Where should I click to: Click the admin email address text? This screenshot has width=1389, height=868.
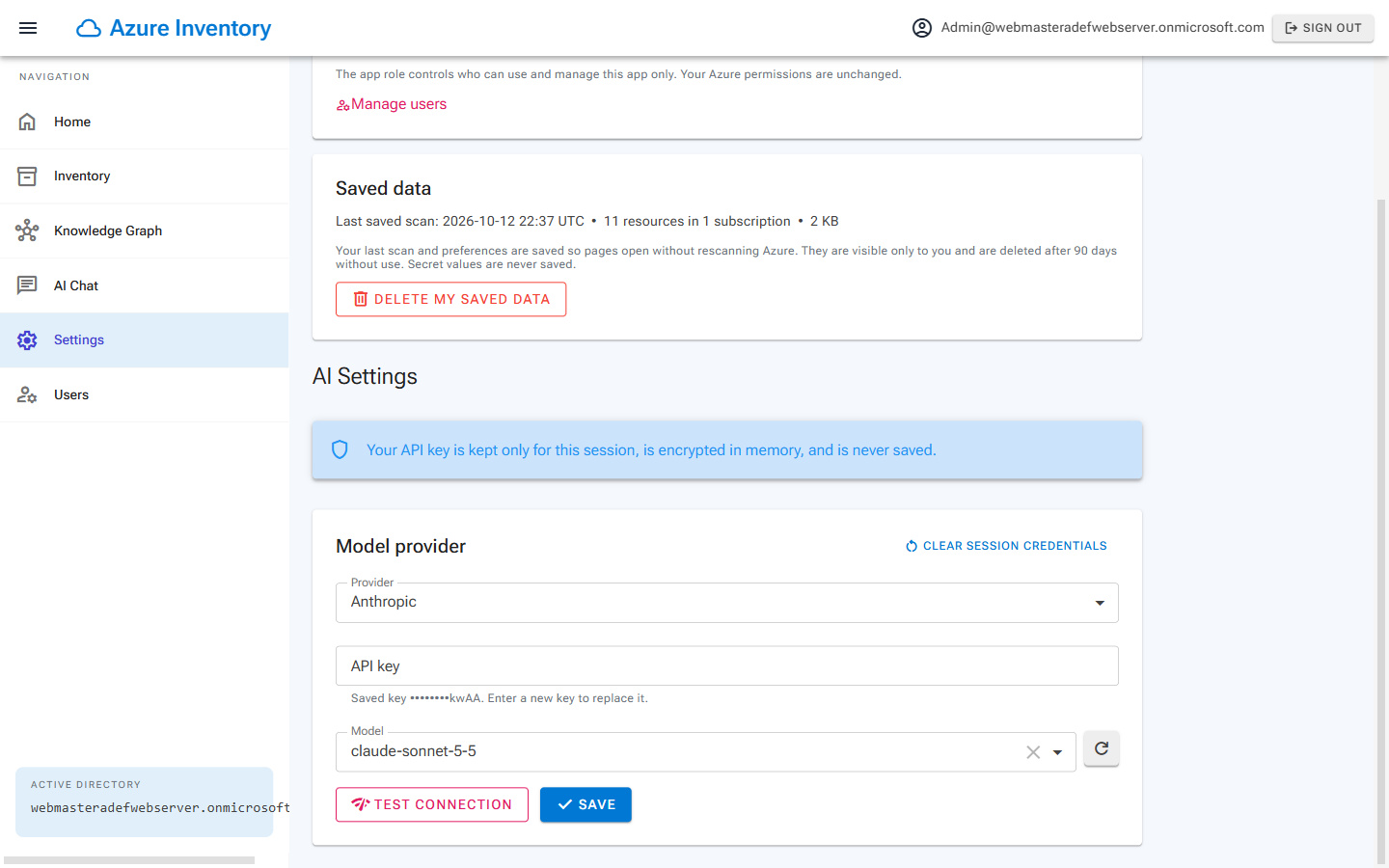coord(1103,27)
